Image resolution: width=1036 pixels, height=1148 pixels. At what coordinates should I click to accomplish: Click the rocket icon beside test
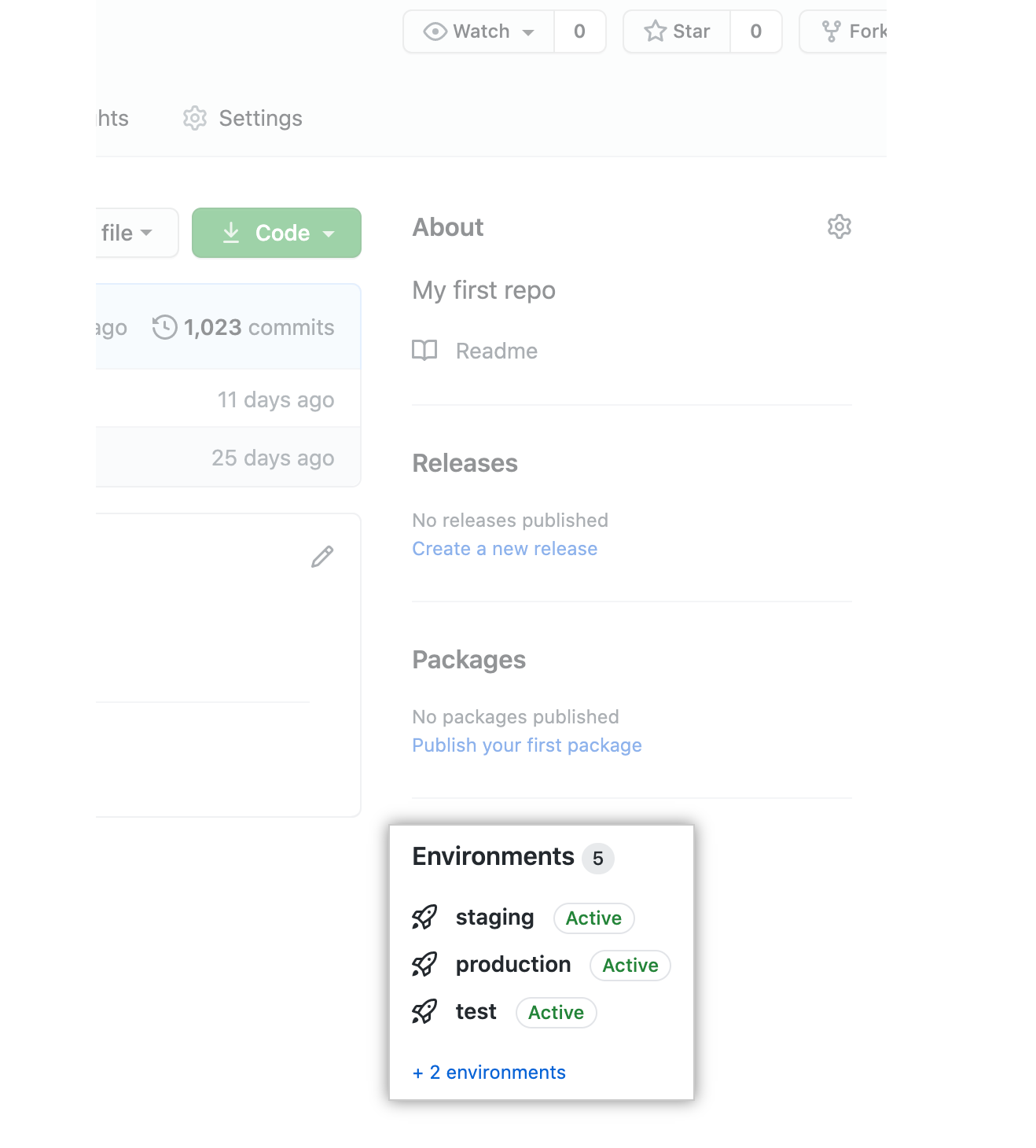coord(424,1012)
